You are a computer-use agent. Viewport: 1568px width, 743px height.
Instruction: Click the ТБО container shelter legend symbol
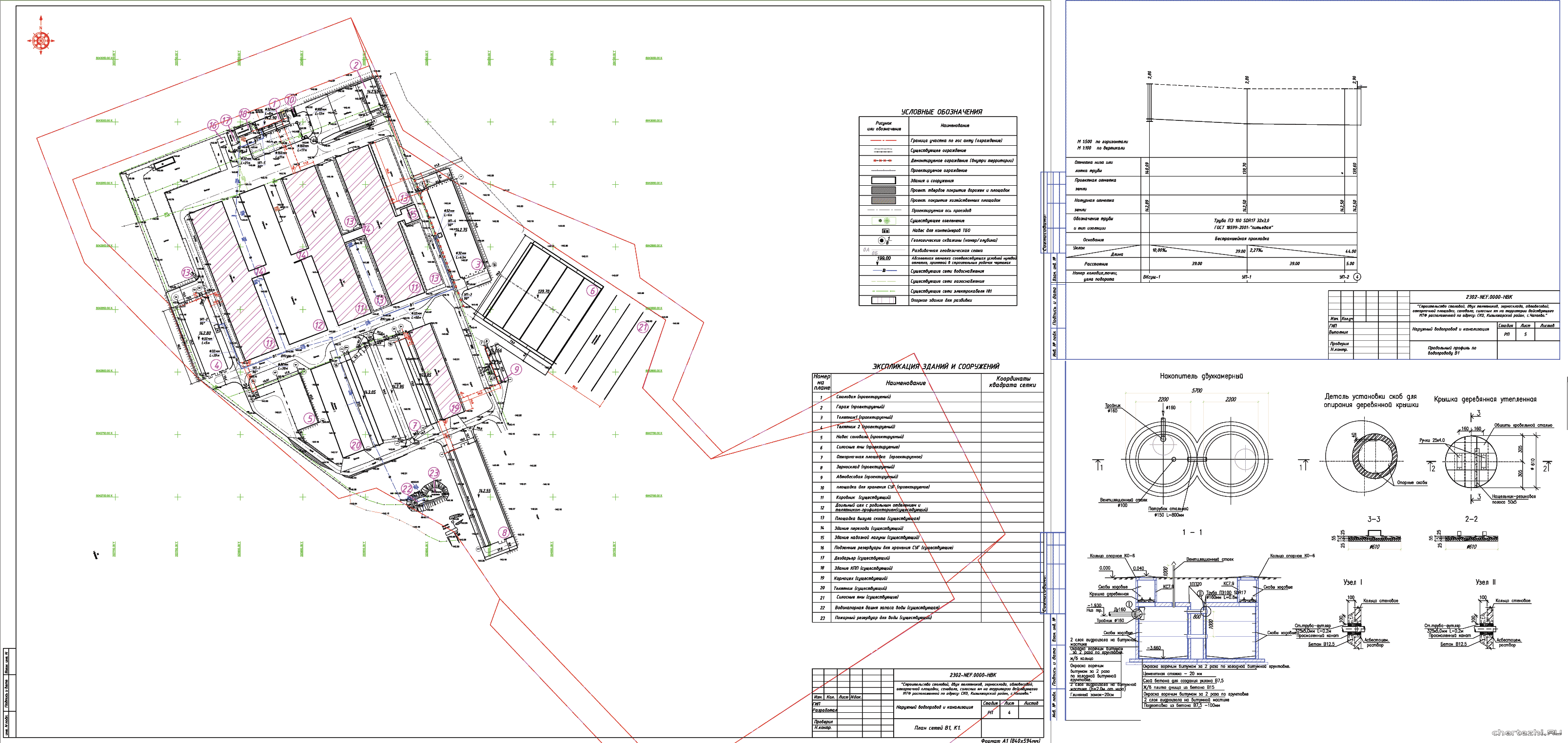click(885, 231)
